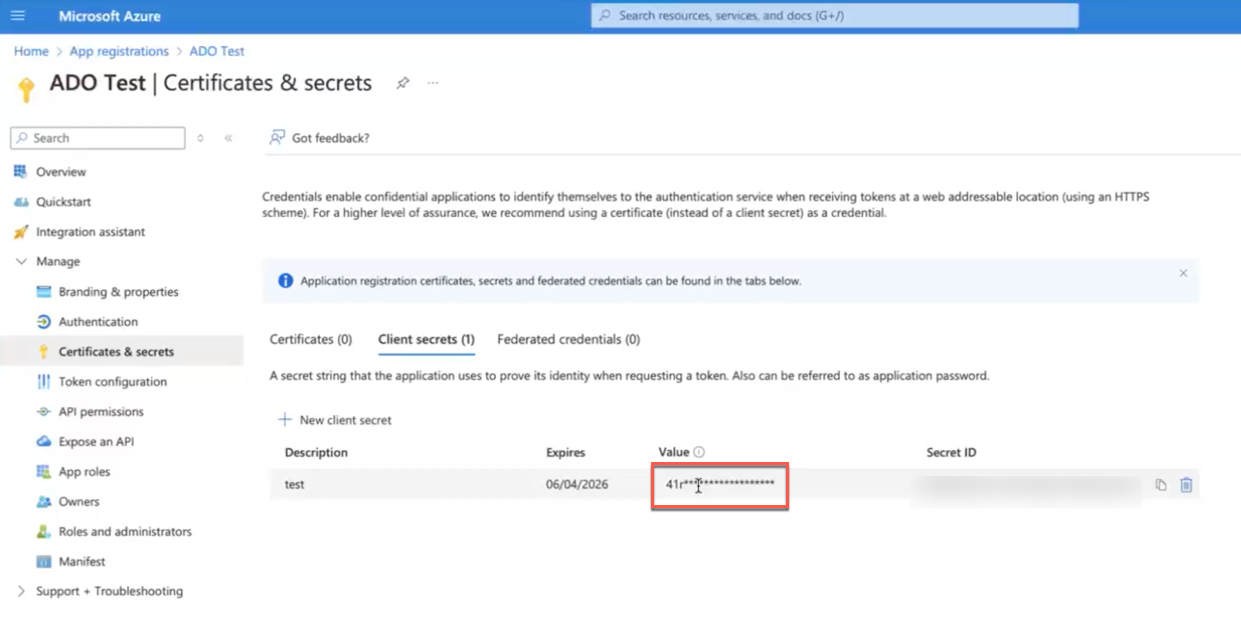
Task: Click the Value column info icon
Action: [x=699, y=452]
